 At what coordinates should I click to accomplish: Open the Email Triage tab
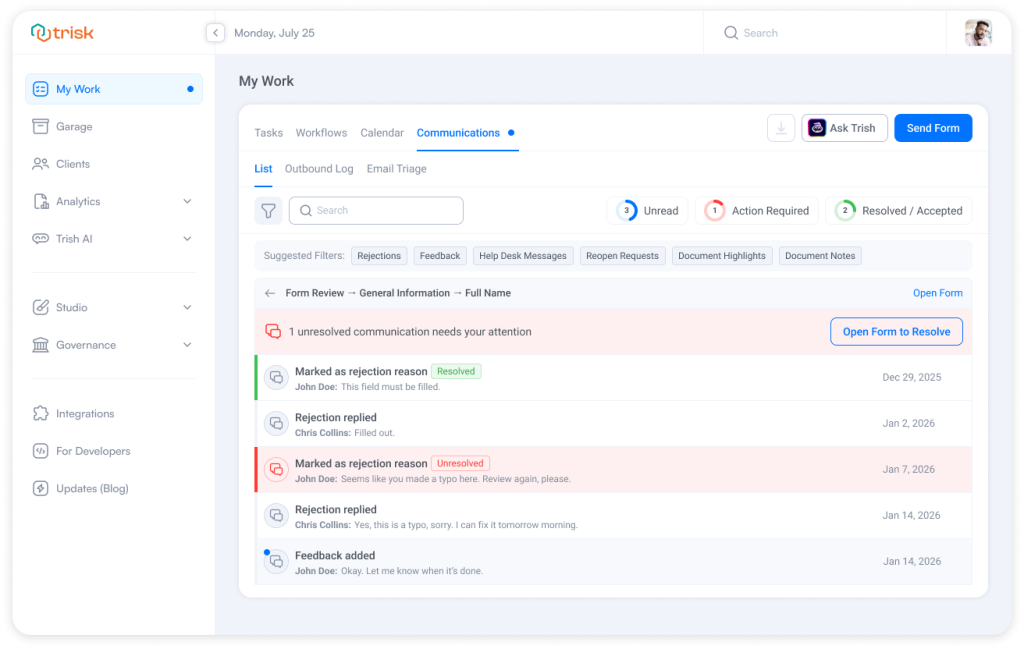click(396, 168)
